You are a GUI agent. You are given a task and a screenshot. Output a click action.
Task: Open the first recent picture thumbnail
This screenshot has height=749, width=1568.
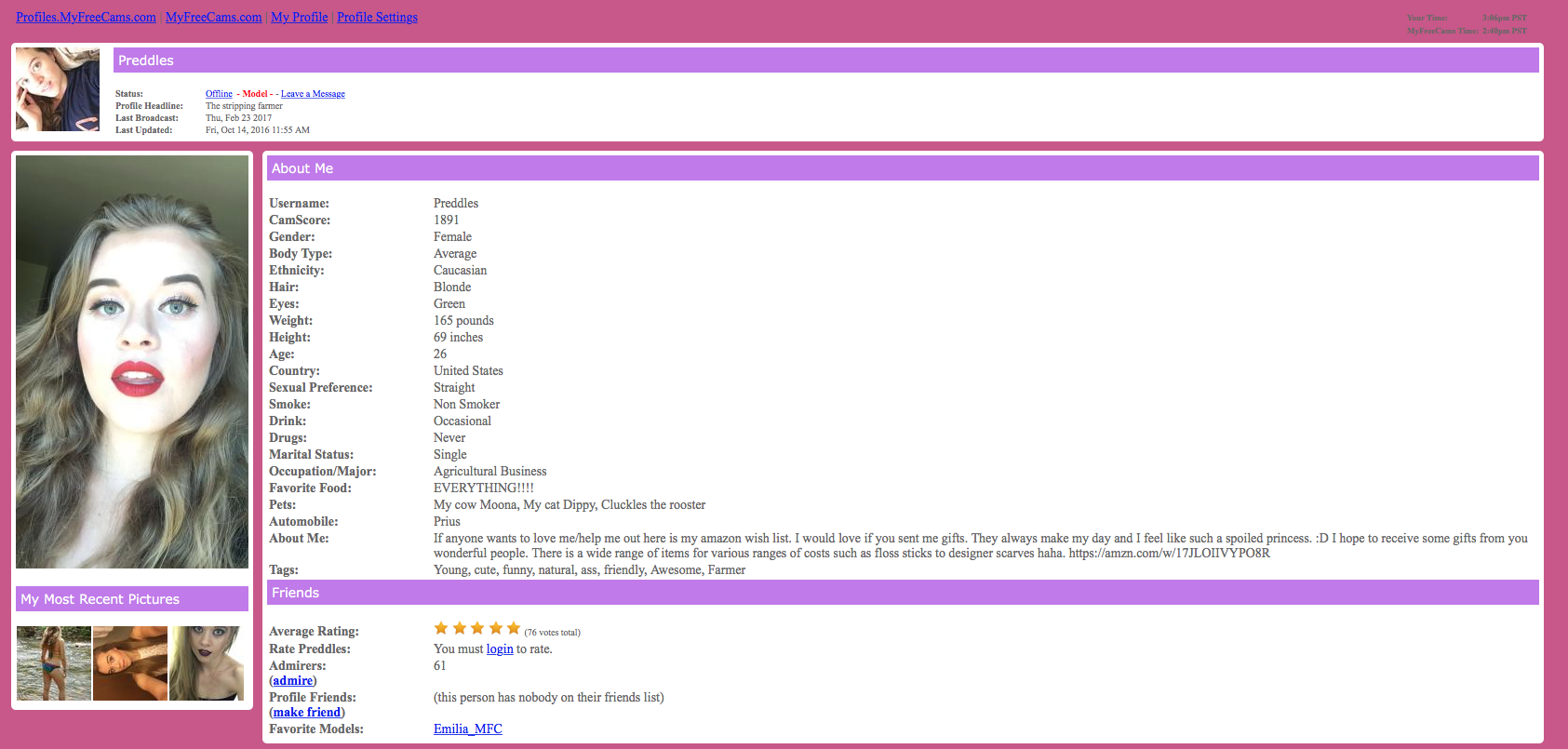[x=54, y=663]
